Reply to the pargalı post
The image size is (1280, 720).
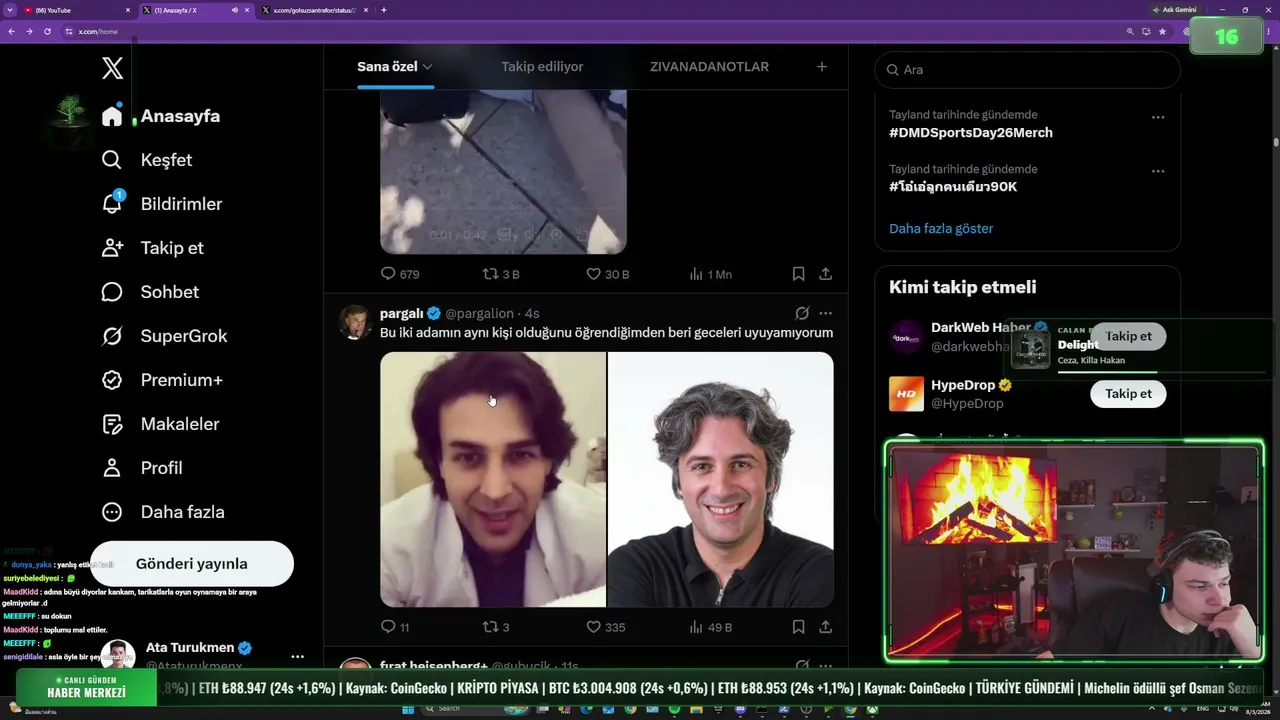coord(388,627)
